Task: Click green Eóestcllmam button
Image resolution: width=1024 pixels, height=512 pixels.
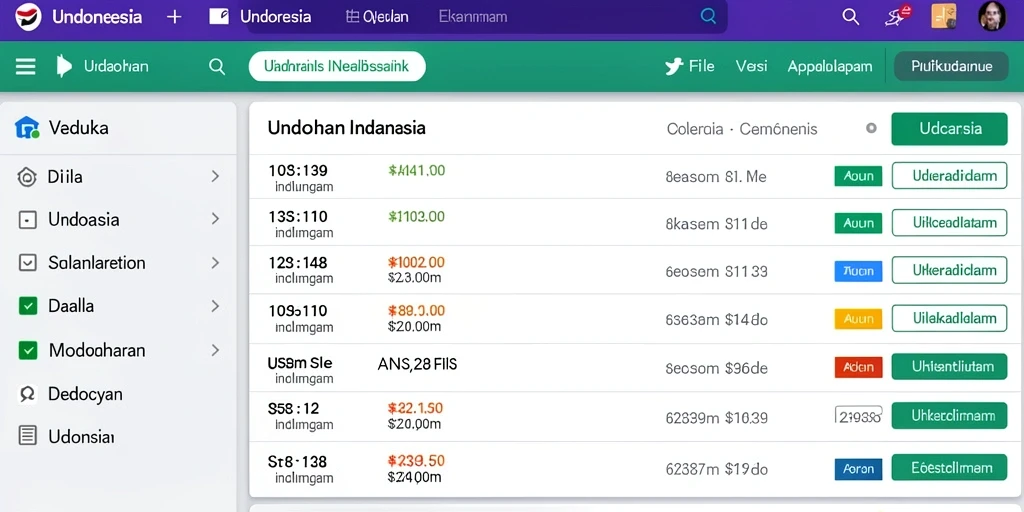Action: pyautogui.click(x=950, y=468)
